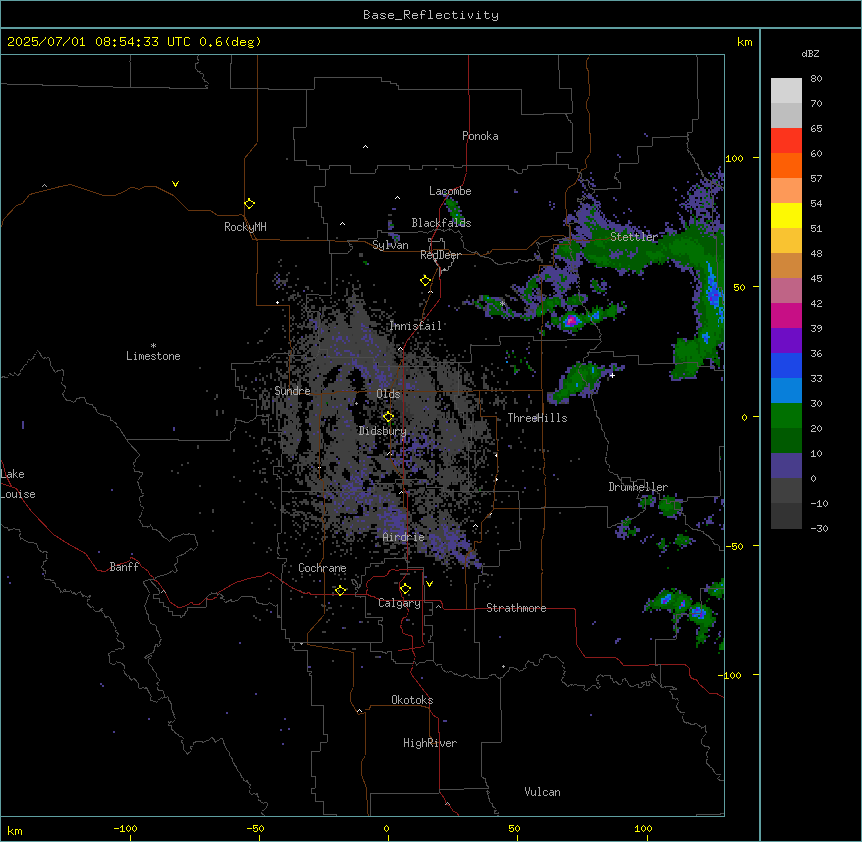
Task: Click the Didsbury town label
Action: pos(383,431)
